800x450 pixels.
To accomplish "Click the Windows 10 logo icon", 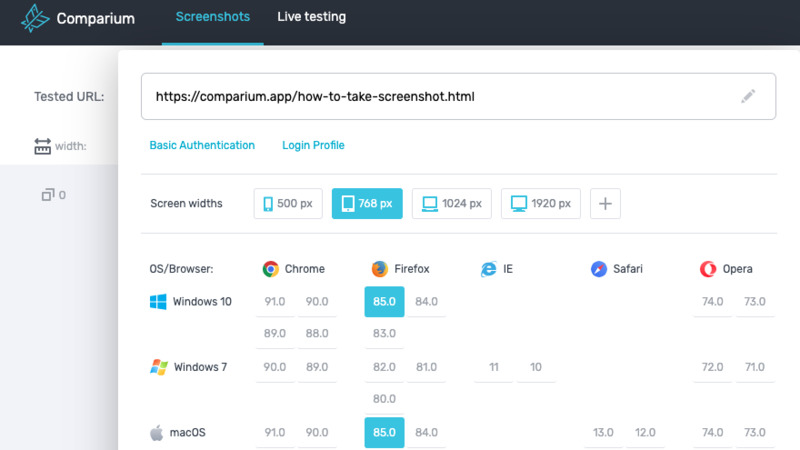I will point(158,302).
